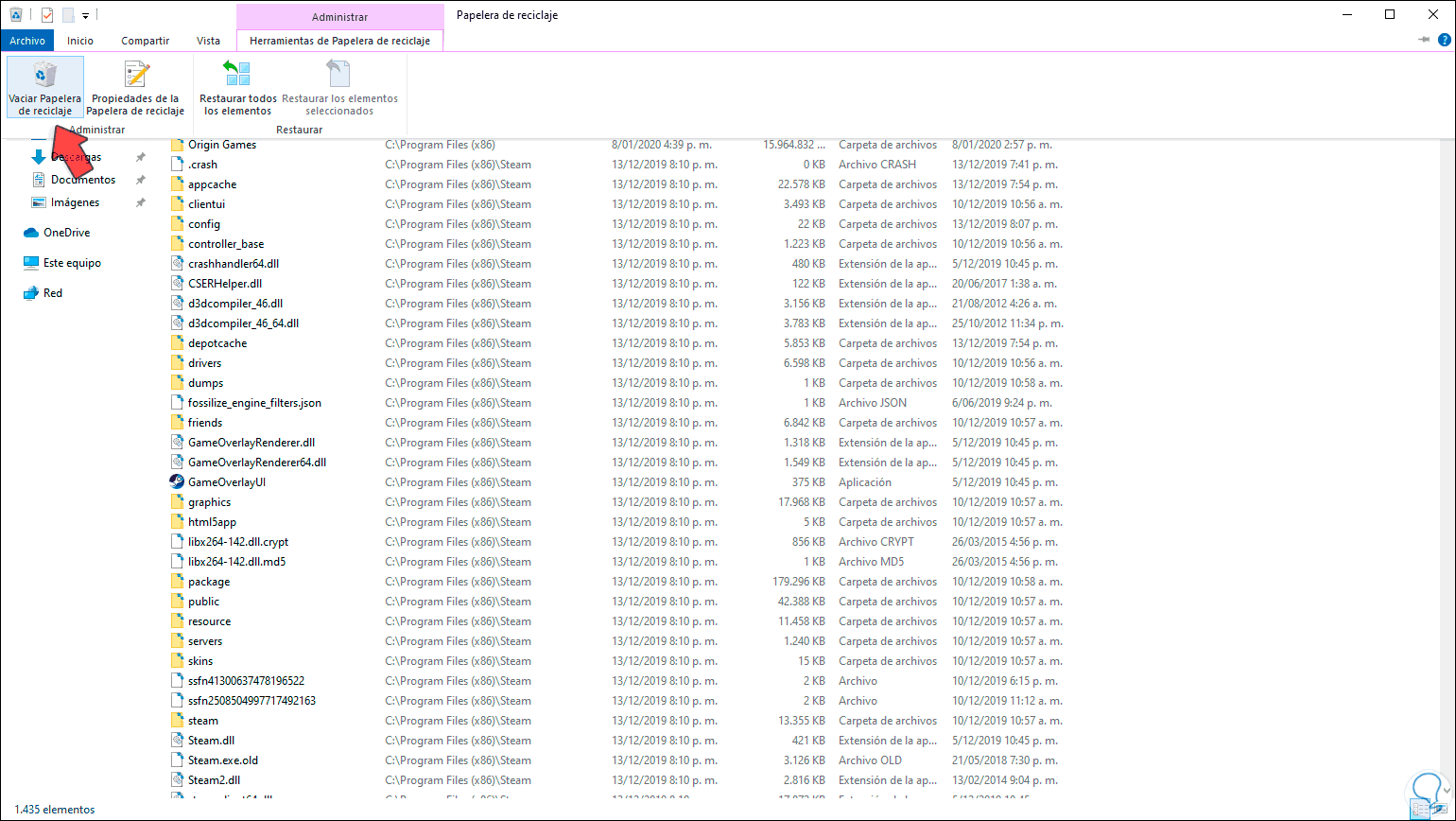The height and width of the screenshot is (821, 1456).
Task: Click the Steam2.dll file icon
Action: pyautogui.click(x=177, y=780)
